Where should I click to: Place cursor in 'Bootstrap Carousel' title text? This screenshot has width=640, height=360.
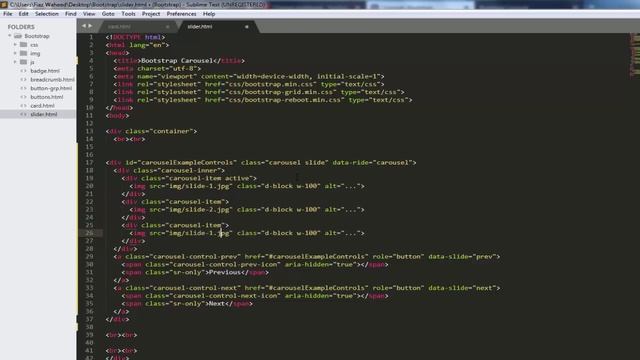(x=177, y=61)
